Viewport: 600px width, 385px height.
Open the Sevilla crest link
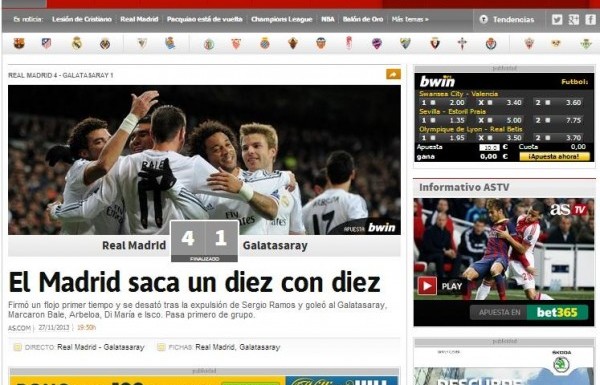coord(236,44)
